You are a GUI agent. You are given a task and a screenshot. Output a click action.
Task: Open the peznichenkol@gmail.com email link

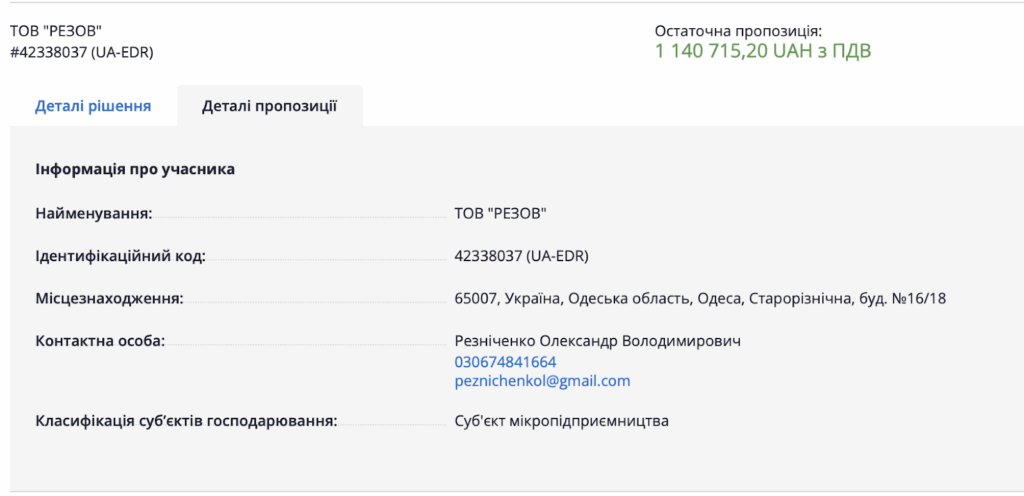click(542, 381)
